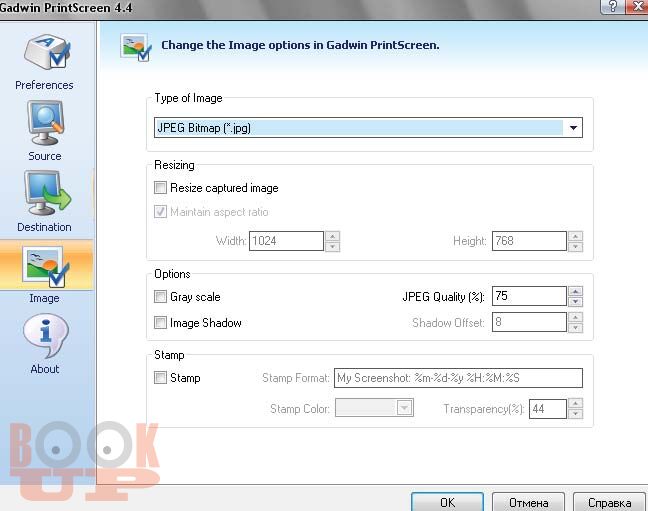Click the JPEG Quality input field
The width and height of the screenshot is (648, 511).
click(529, 296)
